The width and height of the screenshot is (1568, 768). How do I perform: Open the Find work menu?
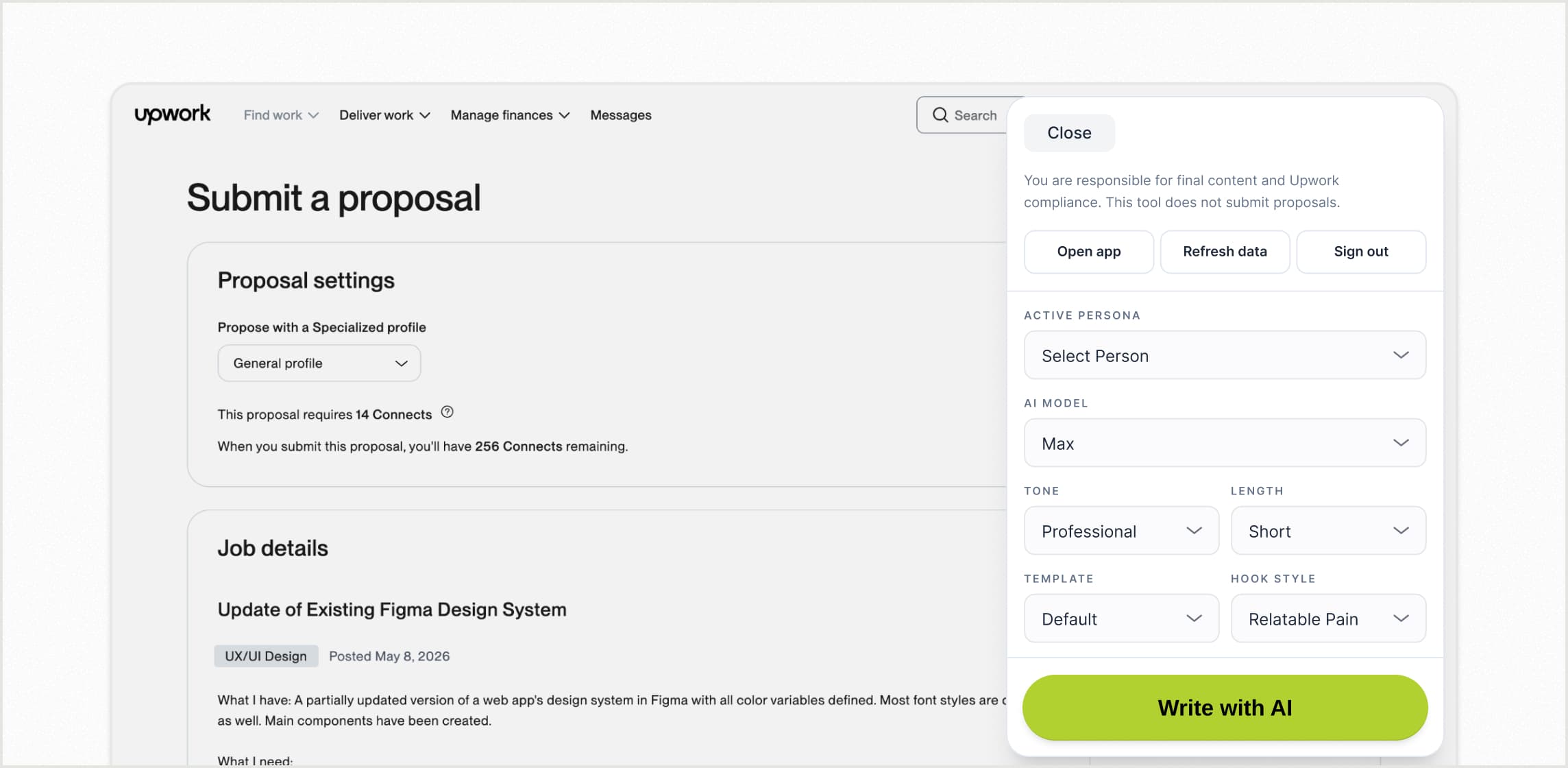[x=281, y=115]
